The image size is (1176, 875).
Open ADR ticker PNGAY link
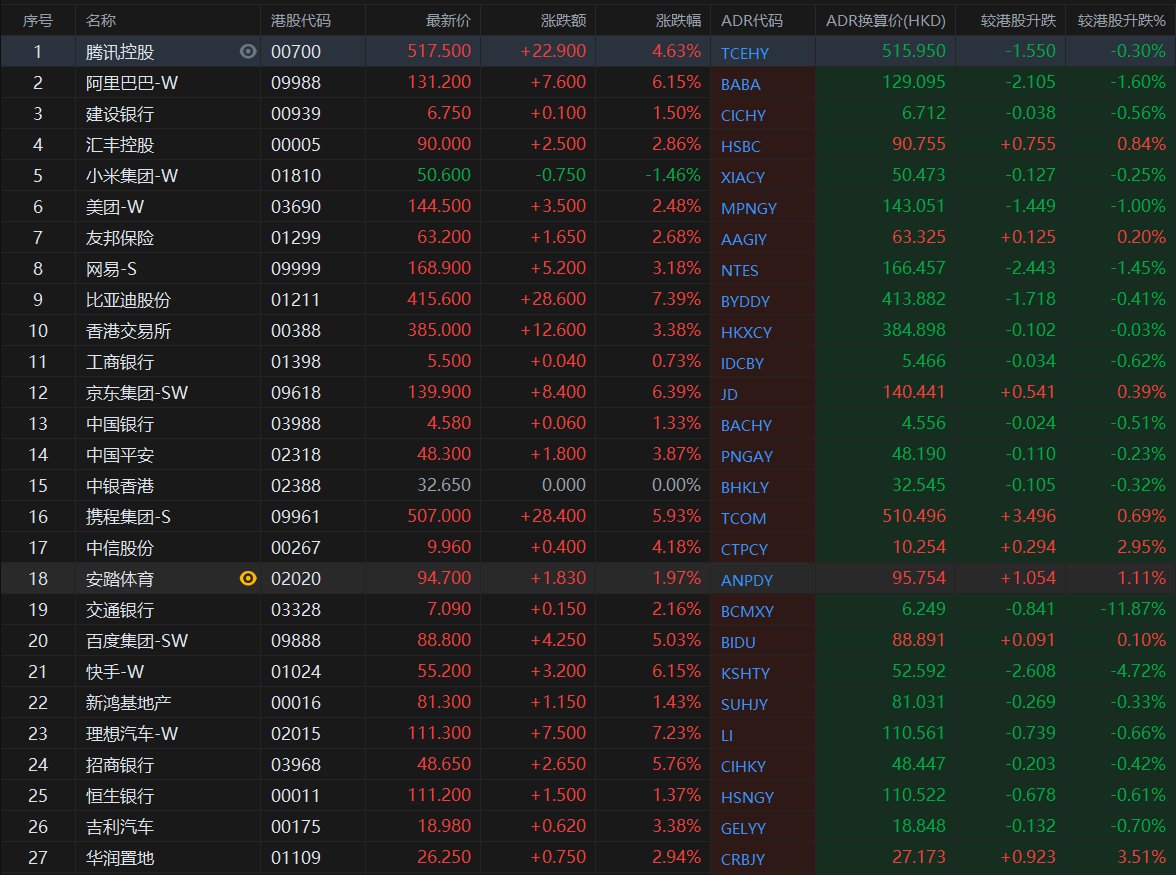tap(747, 457)
